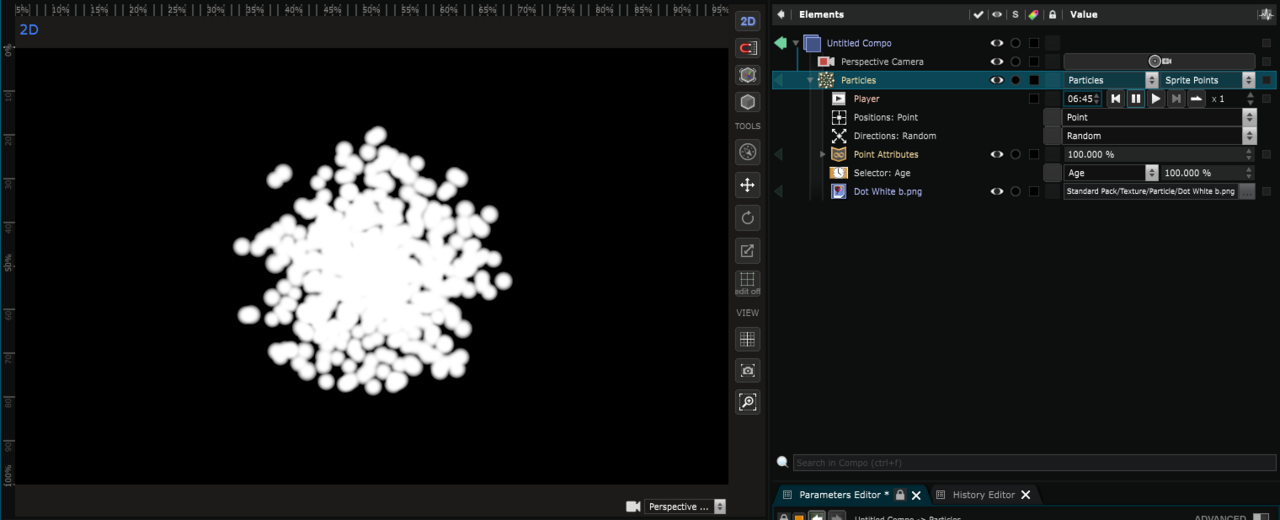
Task: Click the Particles element icon
Action: [826, 80]
